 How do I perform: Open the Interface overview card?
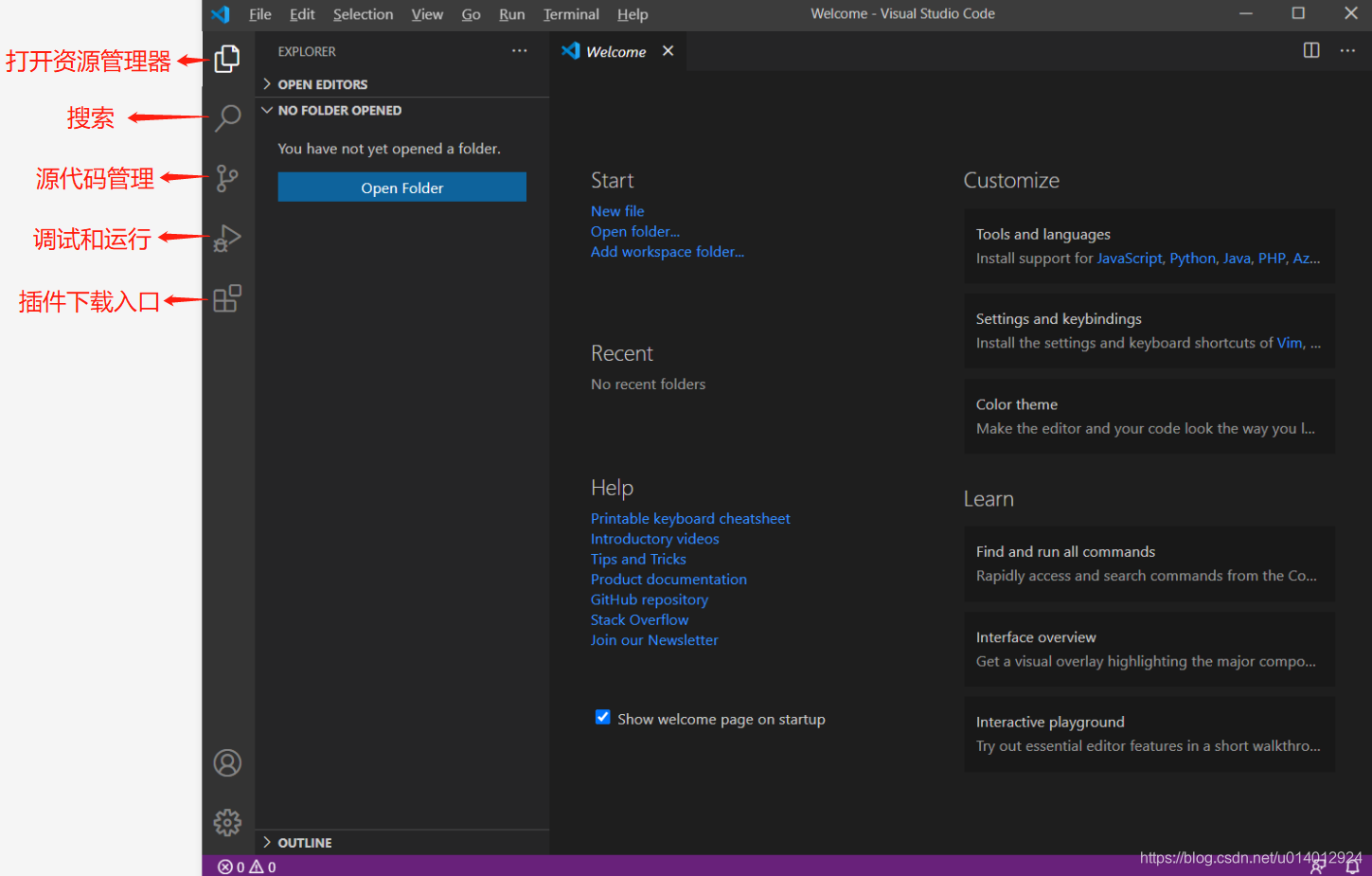(1149, 649)
